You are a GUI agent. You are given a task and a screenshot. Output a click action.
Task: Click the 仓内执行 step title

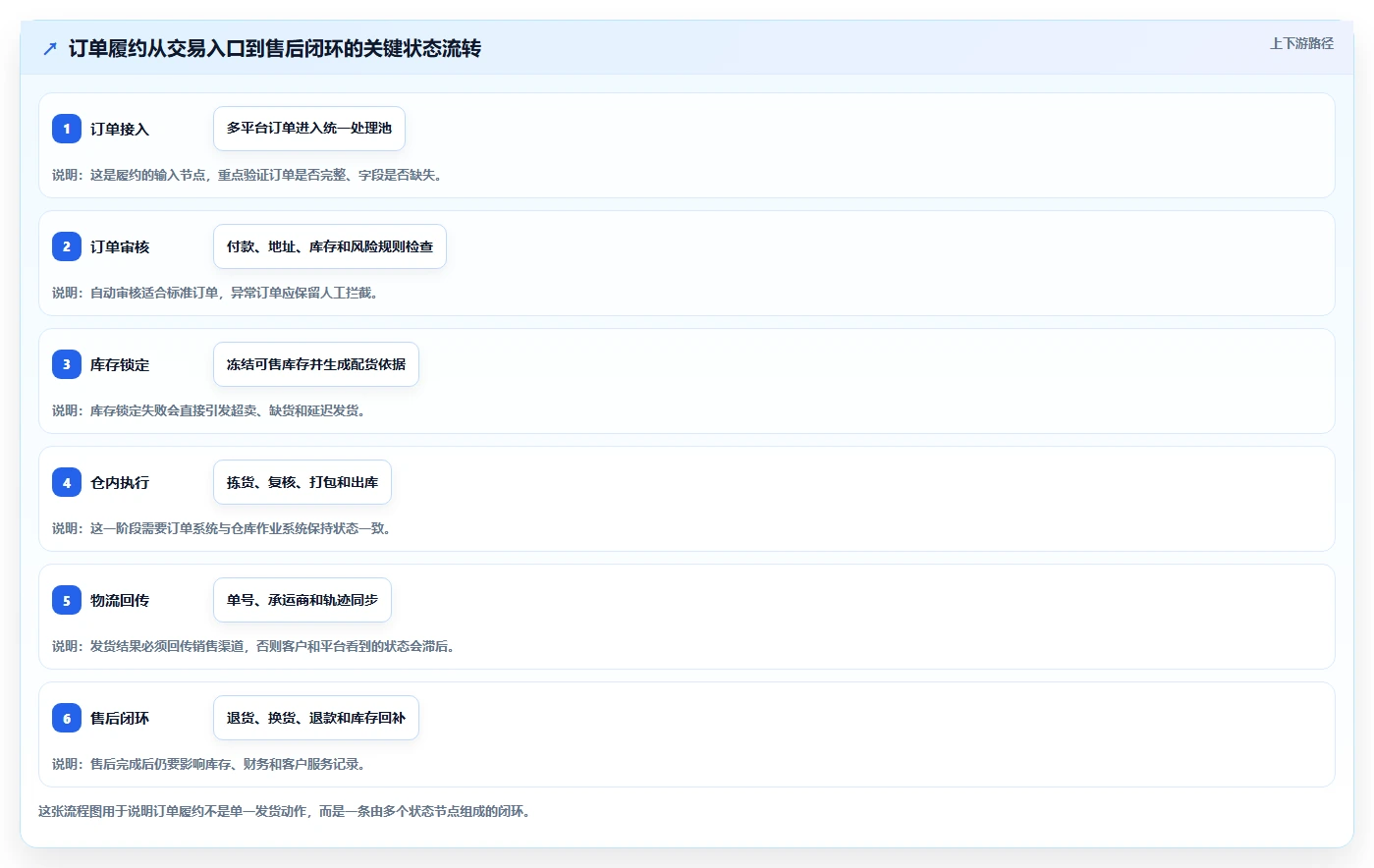coord(120,482)
